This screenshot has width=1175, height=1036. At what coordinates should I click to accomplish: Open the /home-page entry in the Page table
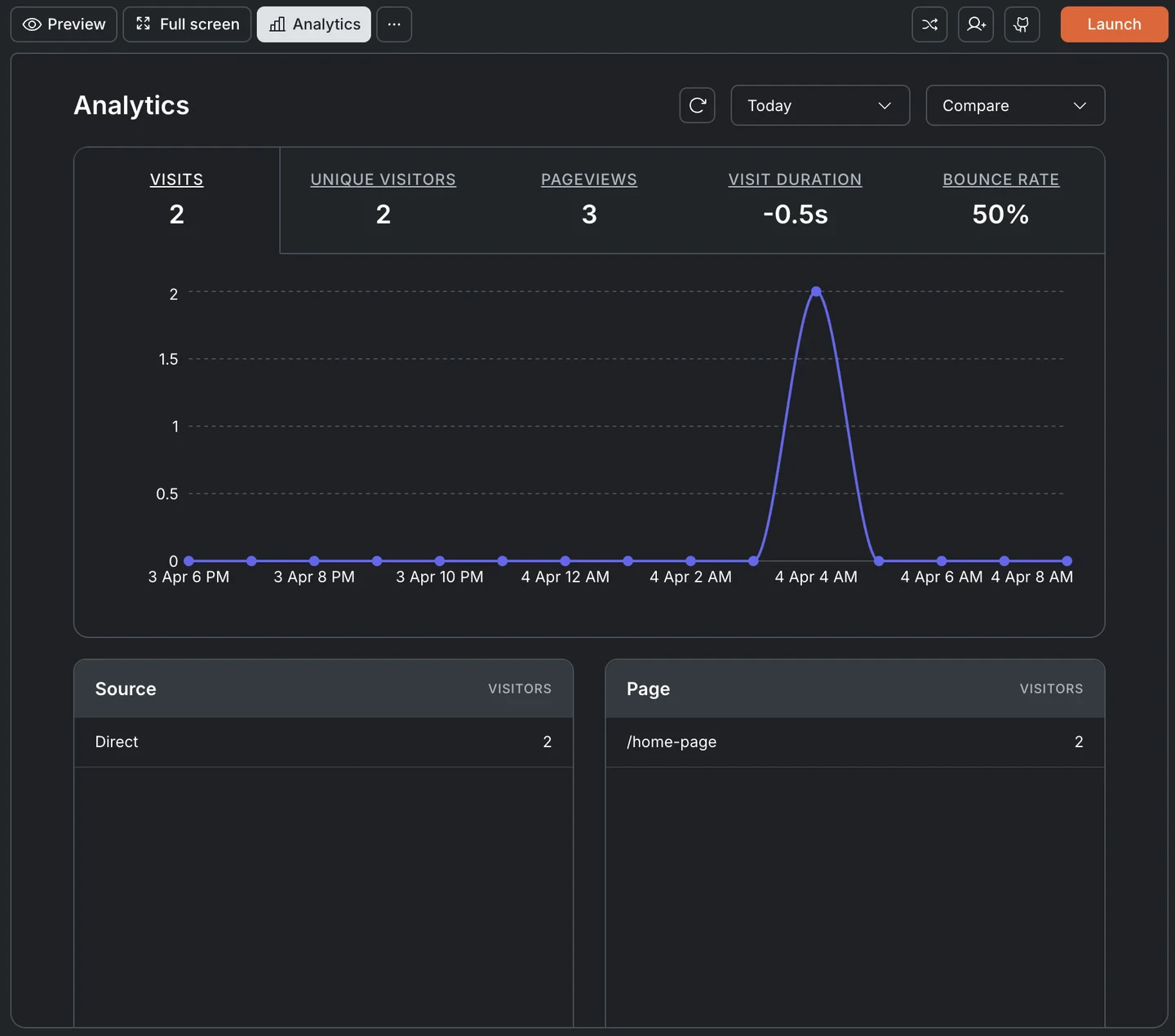coord(672,742)
